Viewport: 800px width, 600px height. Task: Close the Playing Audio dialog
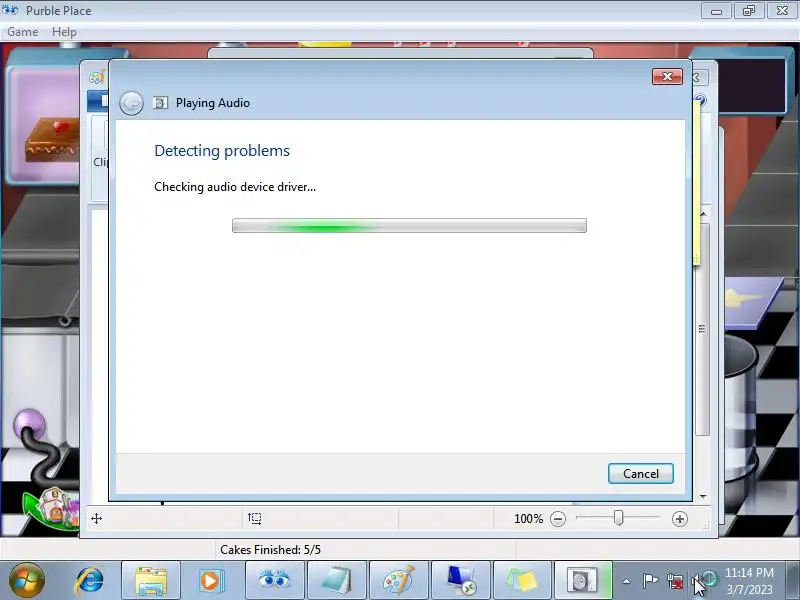[667, 77]
